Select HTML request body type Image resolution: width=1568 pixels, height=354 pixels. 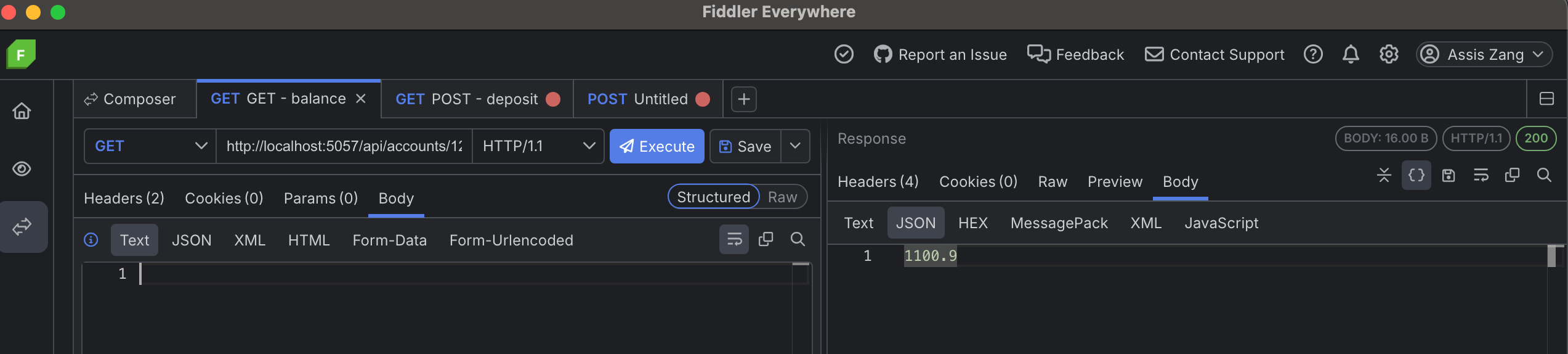click(x=309, y=240)
